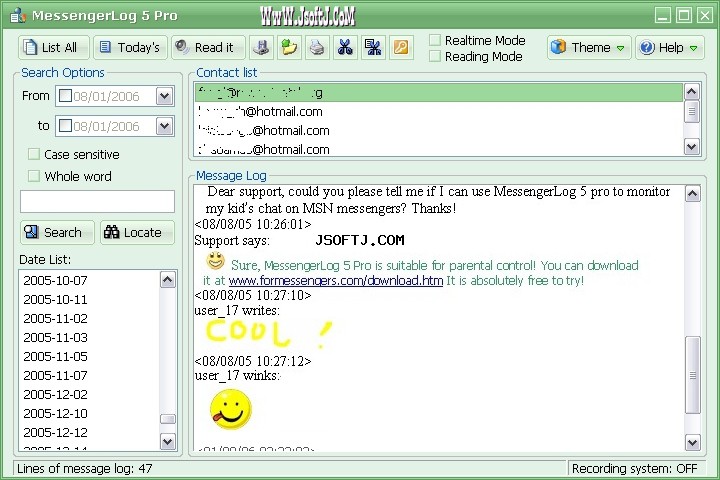Click Contact list scroll up arrow

(x=692, y=92)
